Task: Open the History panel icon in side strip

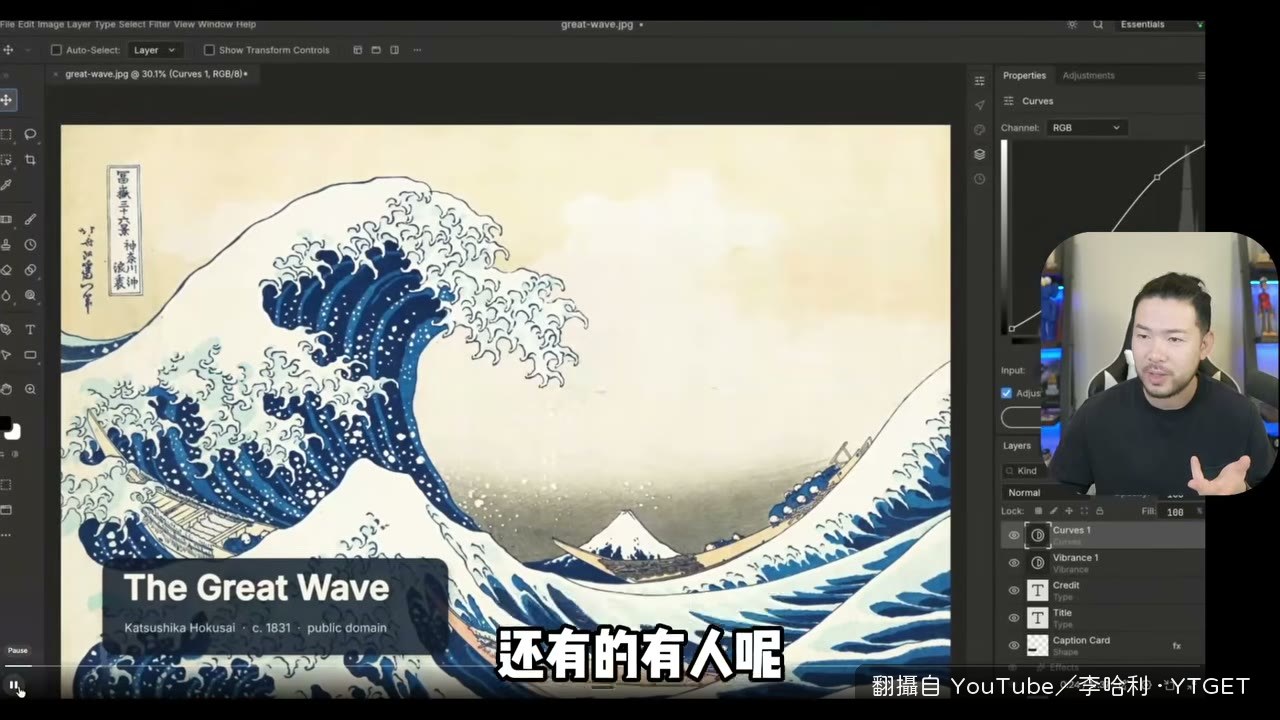Action: (x=979, y=179)
